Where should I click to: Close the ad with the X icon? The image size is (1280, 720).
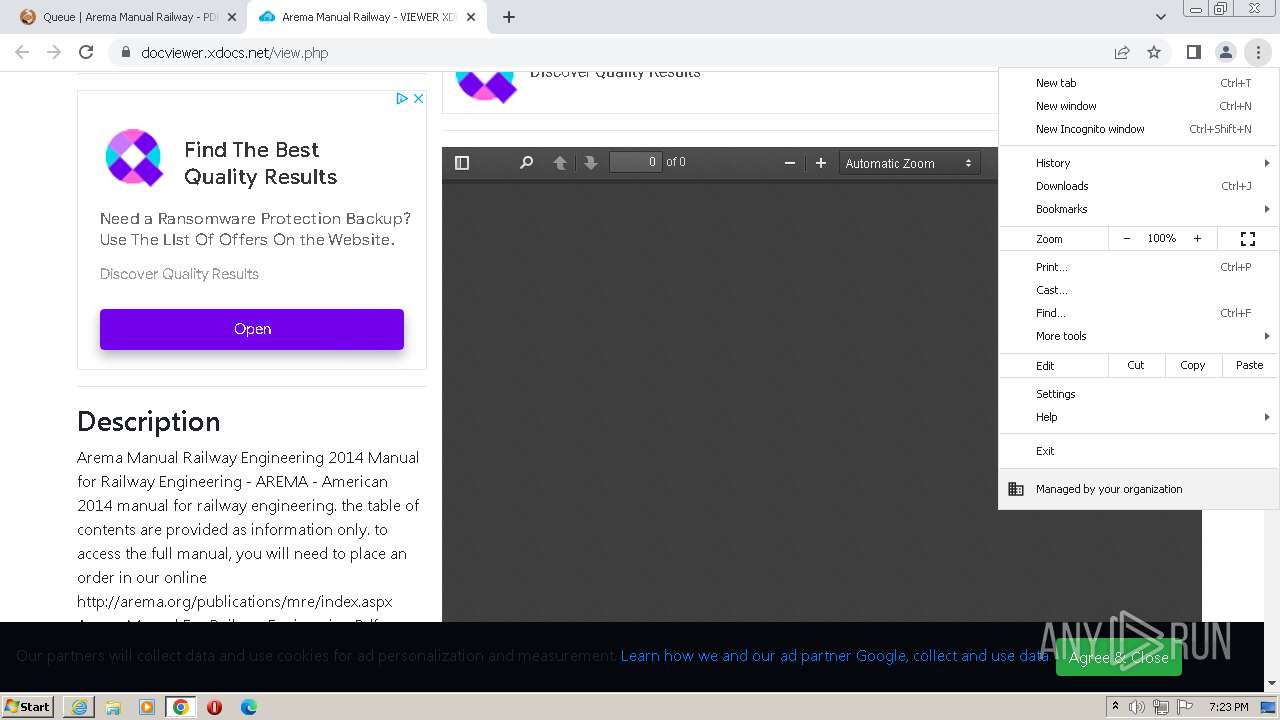pyautogui.click(x=419, y=98)
